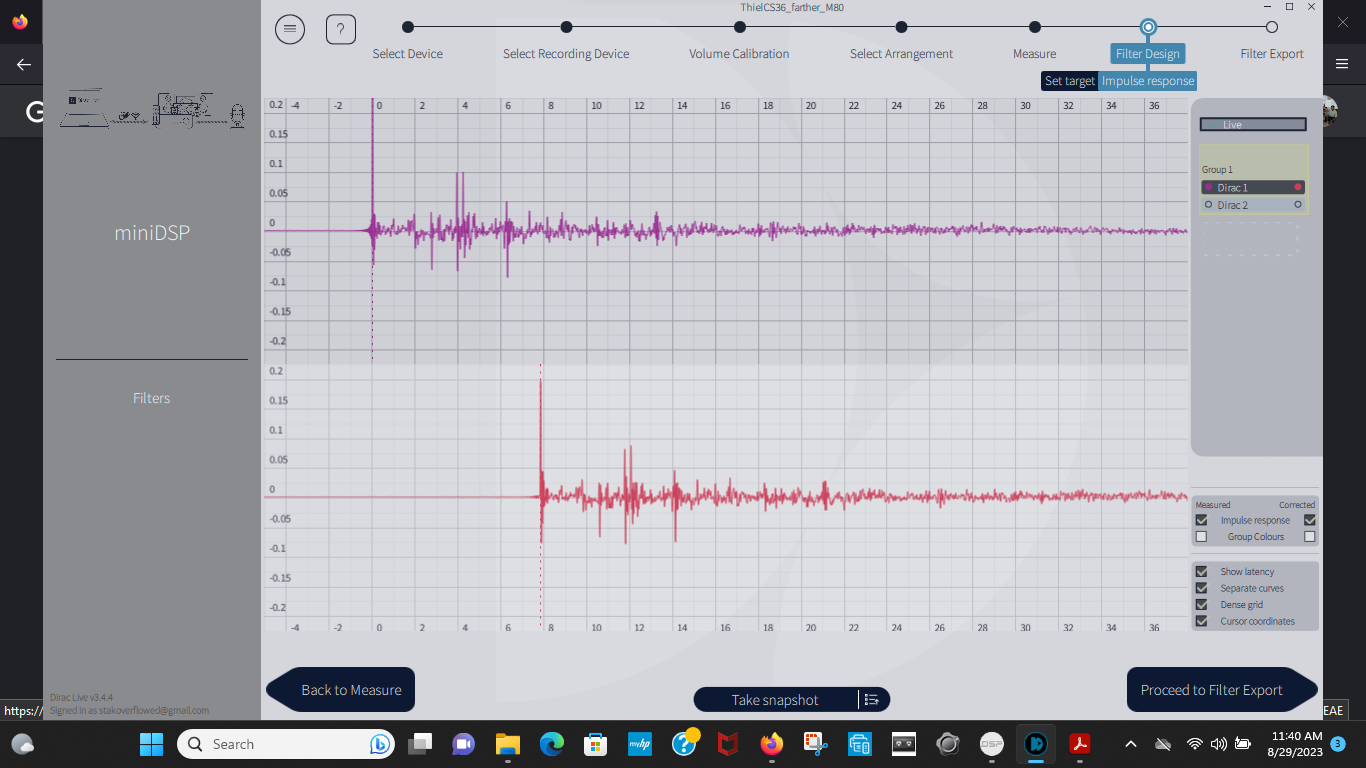Click Group 1 label
This screenshot has height=768, width=1366.
1217,170
